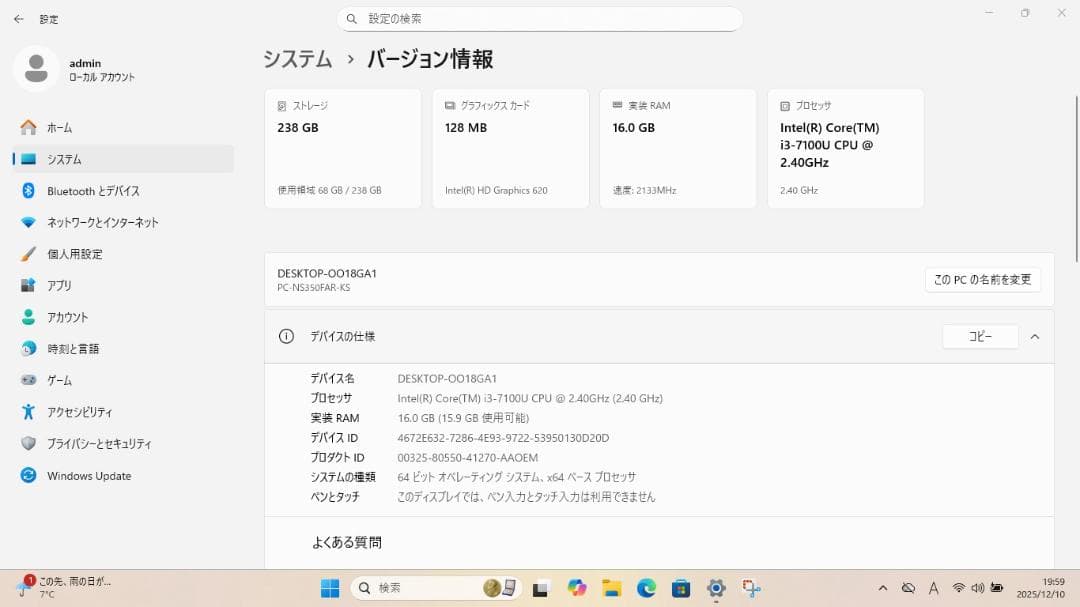Click この PC の名前を変更 button
Image resolution: width=1080 pixels, height=607 pixels.
click(982, 279)
